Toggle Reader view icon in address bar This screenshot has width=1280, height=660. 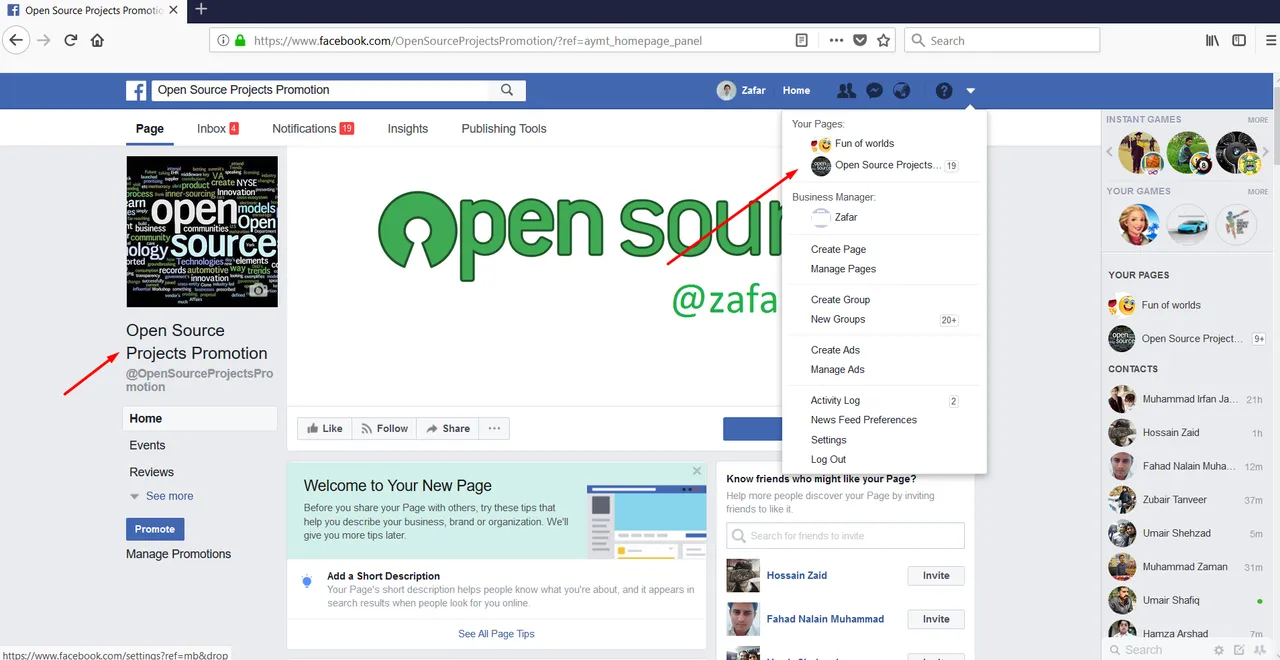pyautogui.click(x=802, y=40)
